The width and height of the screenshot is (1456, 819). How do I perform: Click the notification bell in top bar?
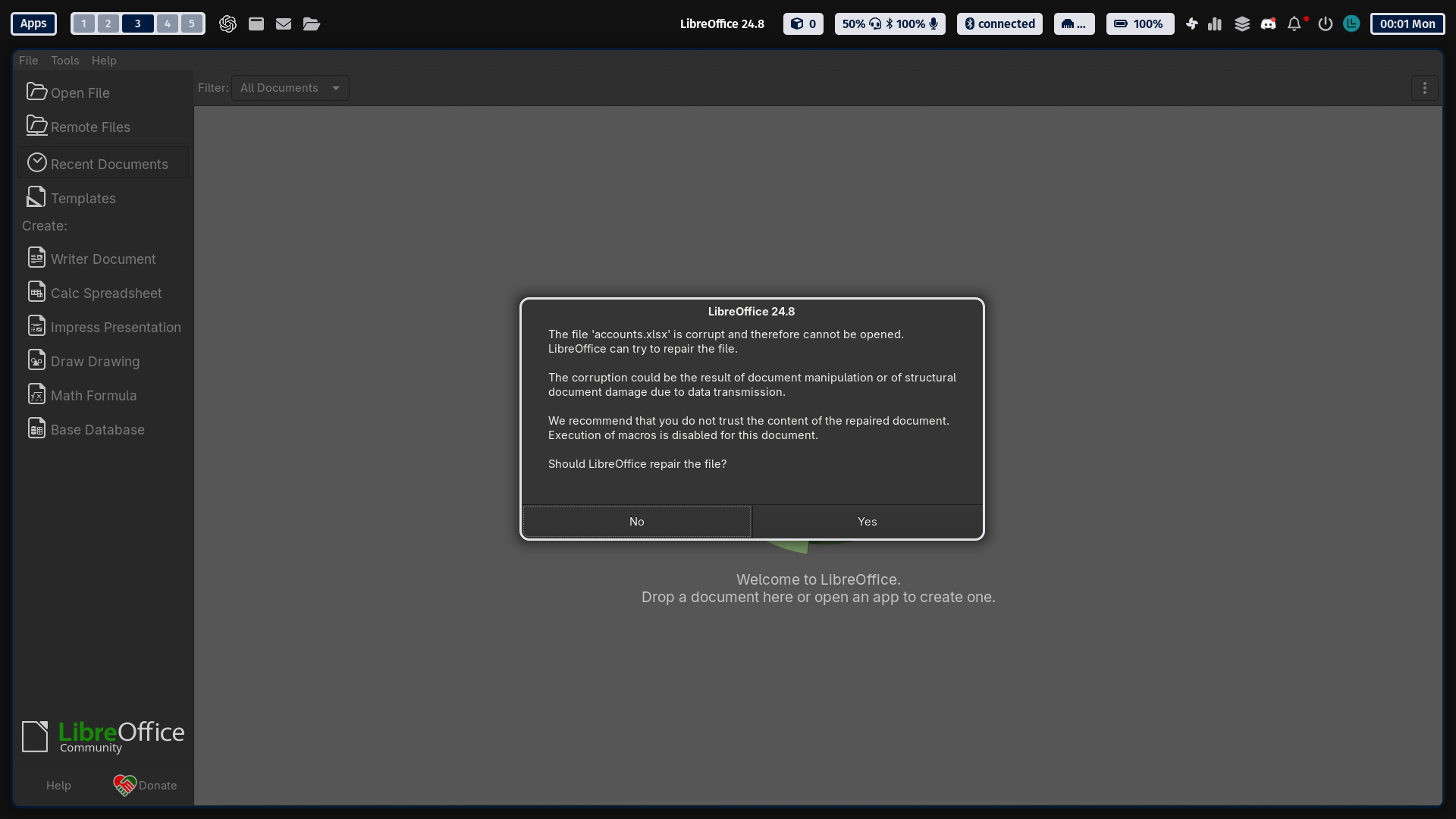(1294, 24)
